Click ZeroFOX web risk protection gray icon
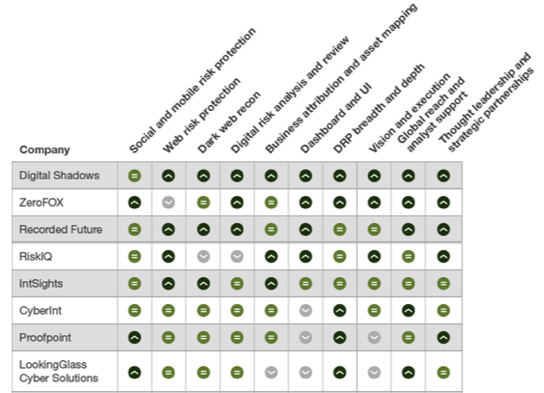Viewport: 544px width, 393px height. tap(169, 203)
